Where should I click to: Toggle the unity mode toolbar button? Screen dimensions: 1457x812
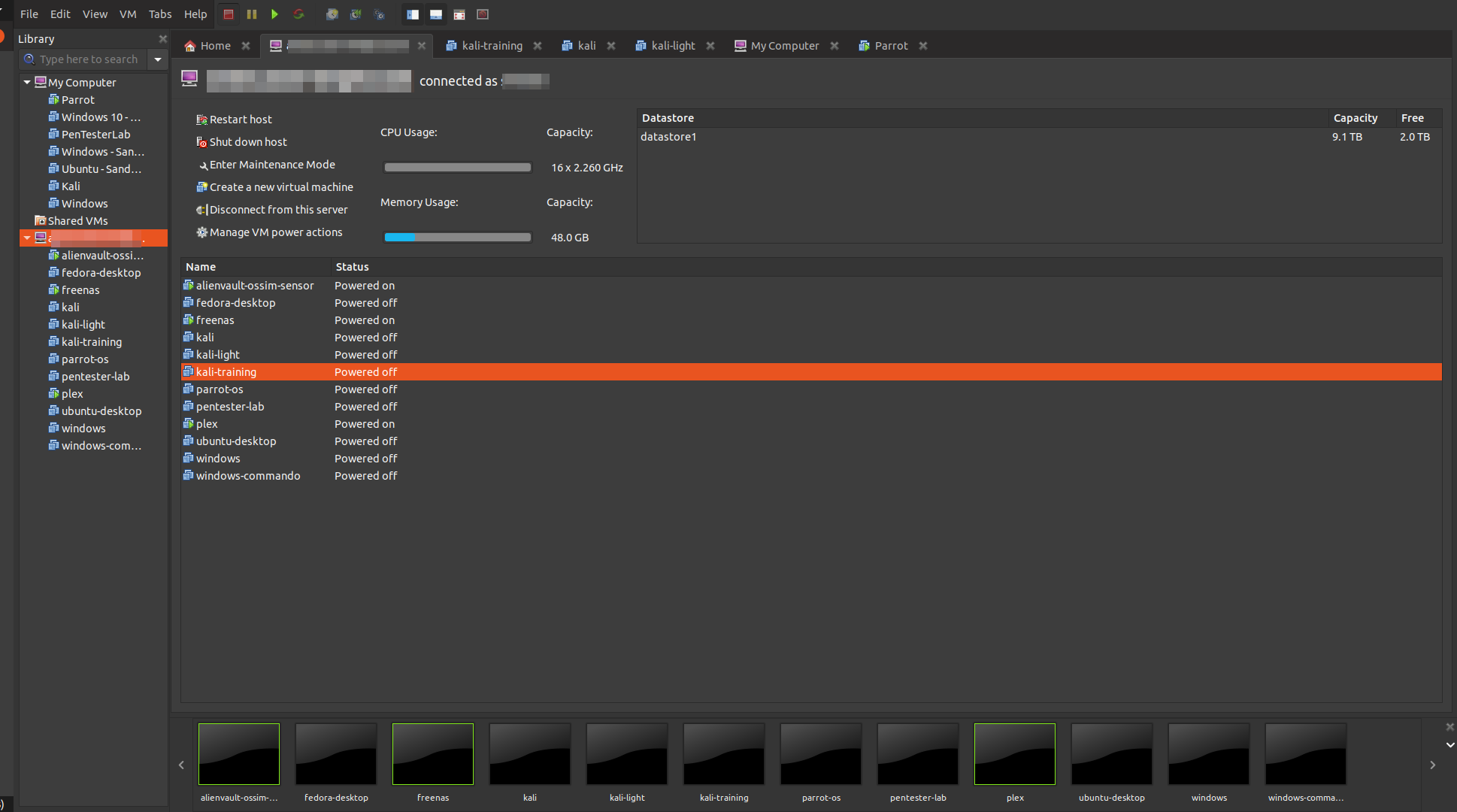tap(483, 14)
